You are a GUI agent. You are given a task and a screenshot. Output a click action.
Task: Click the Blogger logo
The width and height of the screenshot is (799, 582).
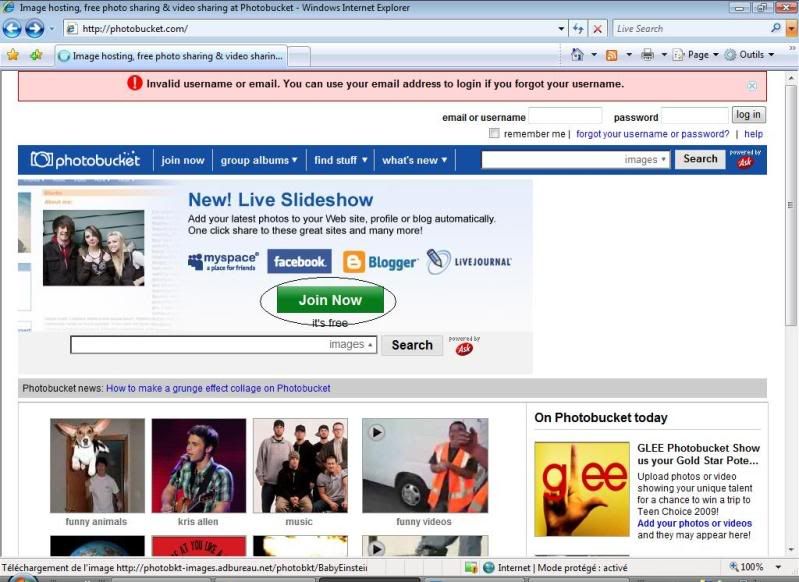380,262
